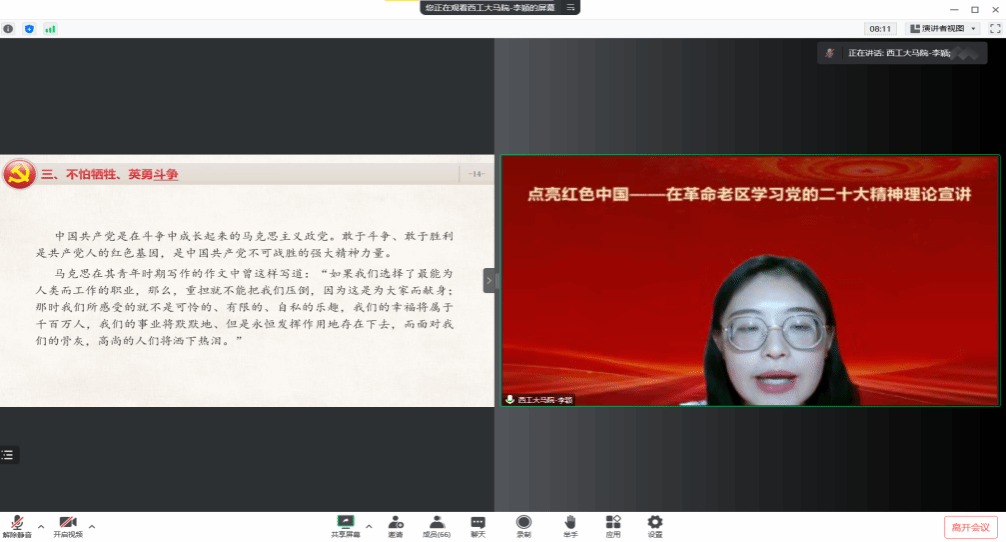Enter full screen mode icon
The width and height of the screenshot is (1006, 542).
[995, 29]
